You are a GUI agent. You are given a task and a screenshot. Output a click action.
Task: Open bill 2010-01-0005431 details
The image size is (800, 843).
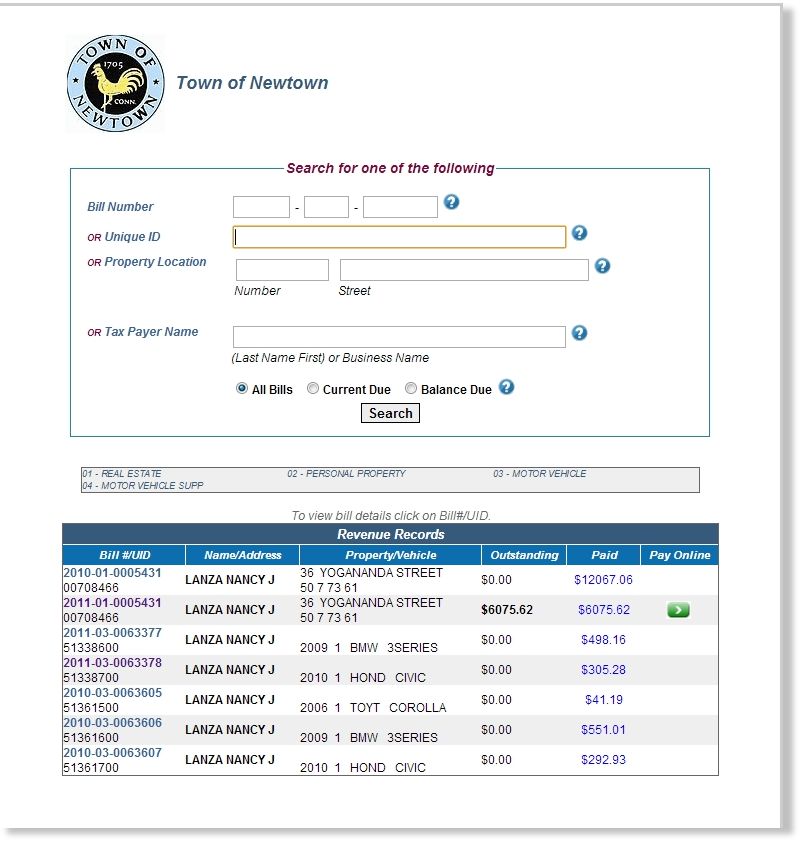coord(112,573)
